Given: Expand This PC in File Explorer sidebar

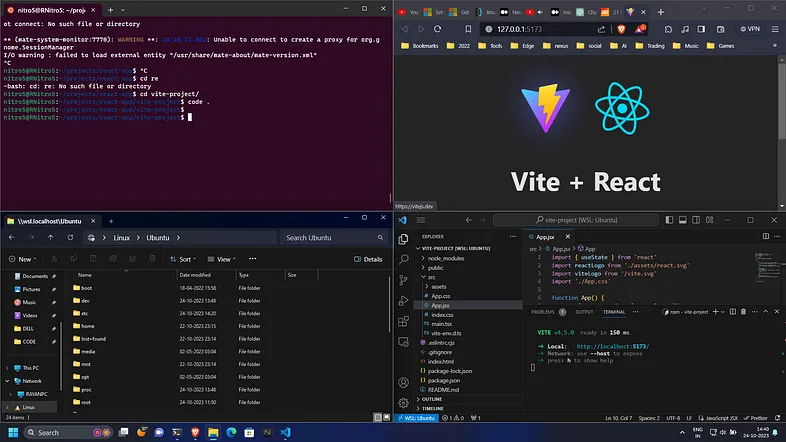Looking at the screenshot, I should (x=7, y=368).
